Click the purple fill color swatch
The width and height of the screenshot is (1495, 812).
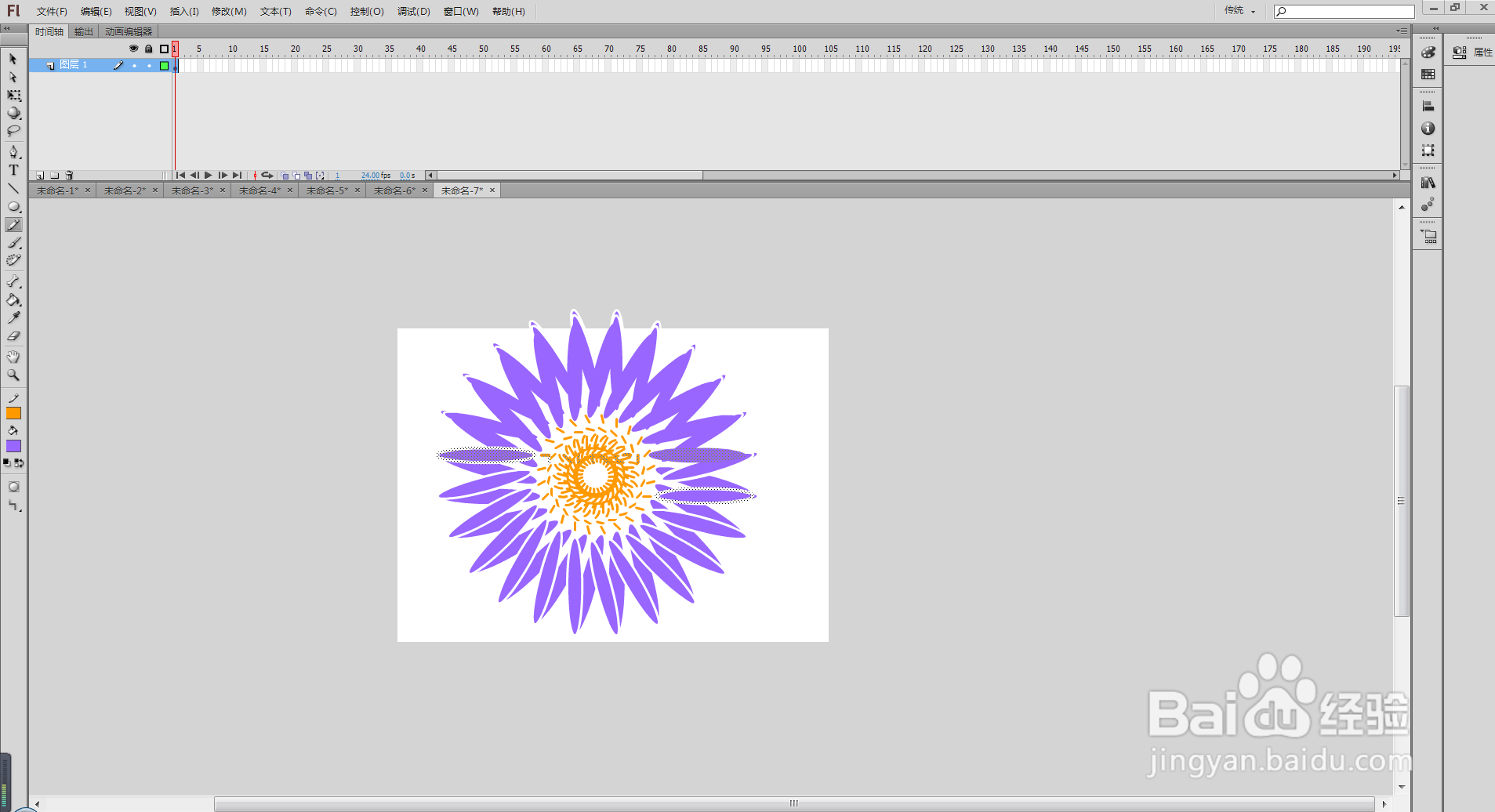click(13, 446)
